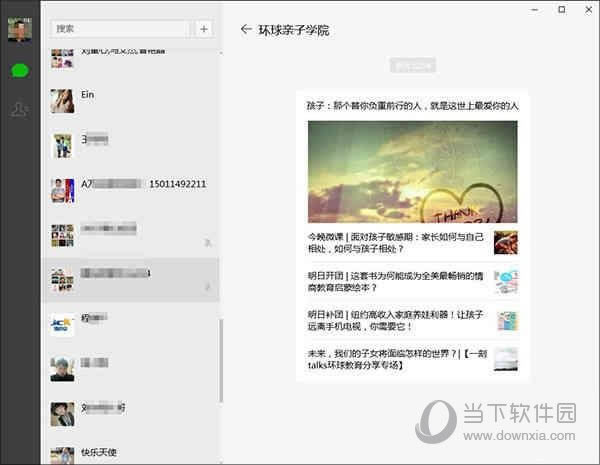Image resolution: width=600 pixels, height=465 pixels.
Task: Minimize the WeChat window
Action: [x=533, y=10]
